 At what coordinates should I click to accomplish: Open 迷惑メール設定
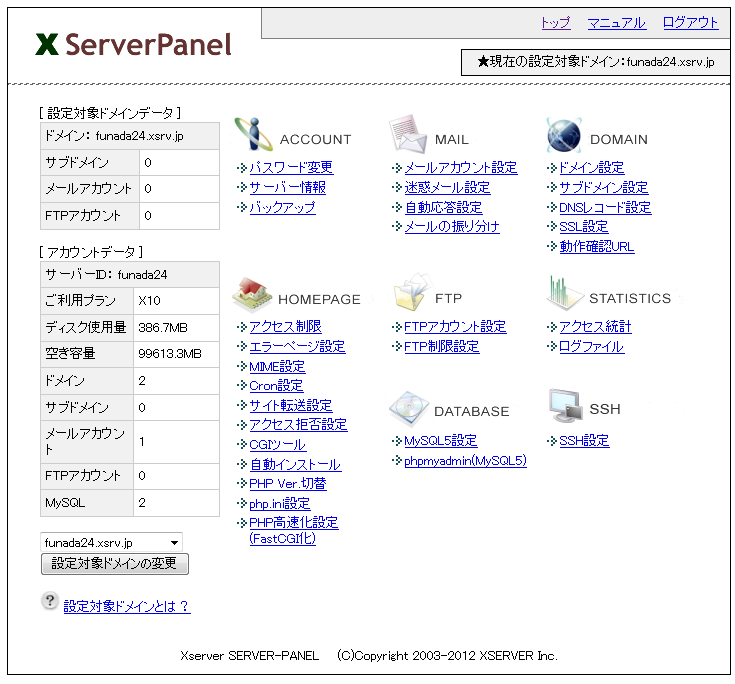tap(447, 187)
